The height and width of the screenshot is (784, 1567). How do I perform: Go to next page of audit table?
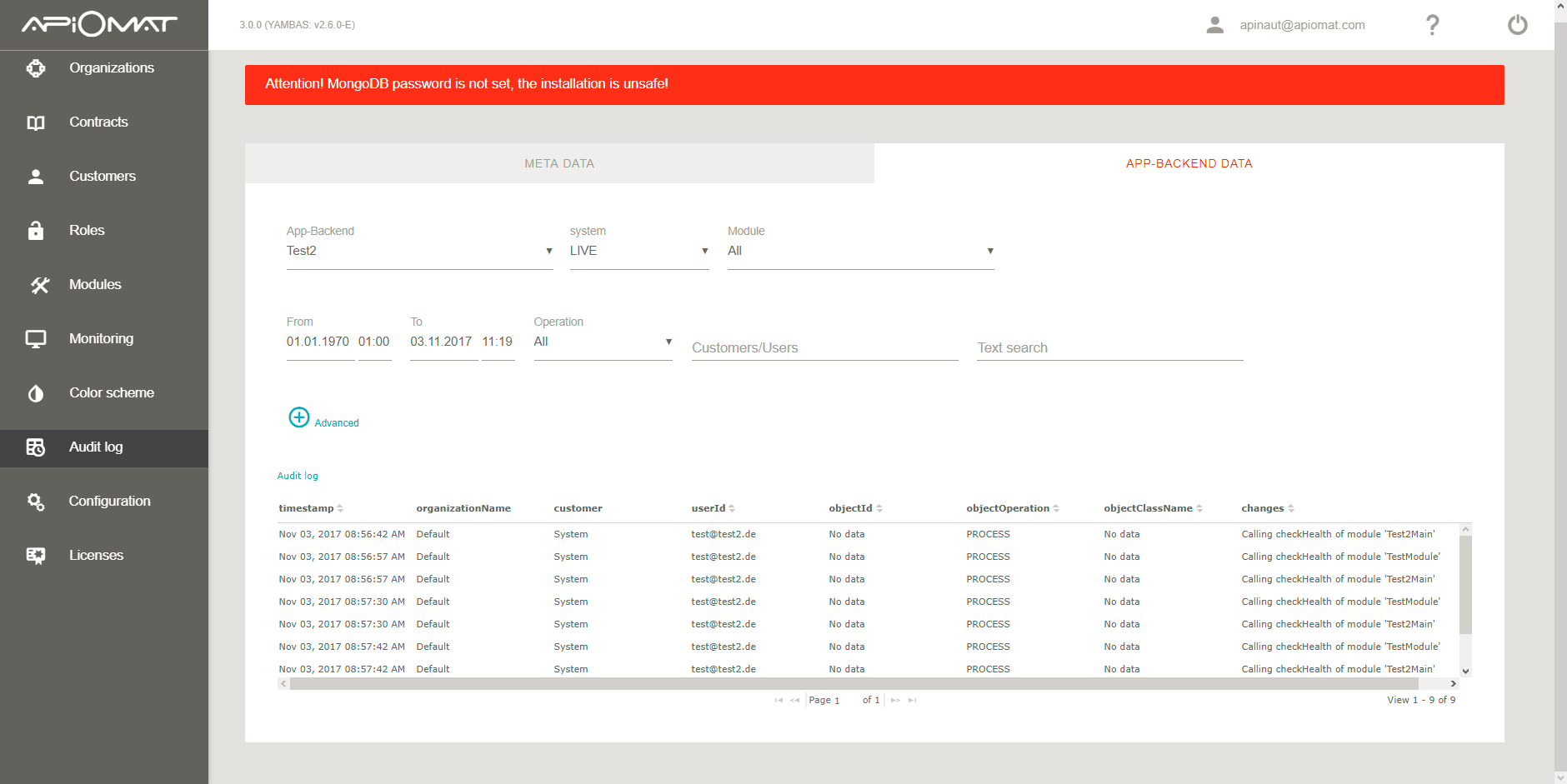[x=895, y=701]
